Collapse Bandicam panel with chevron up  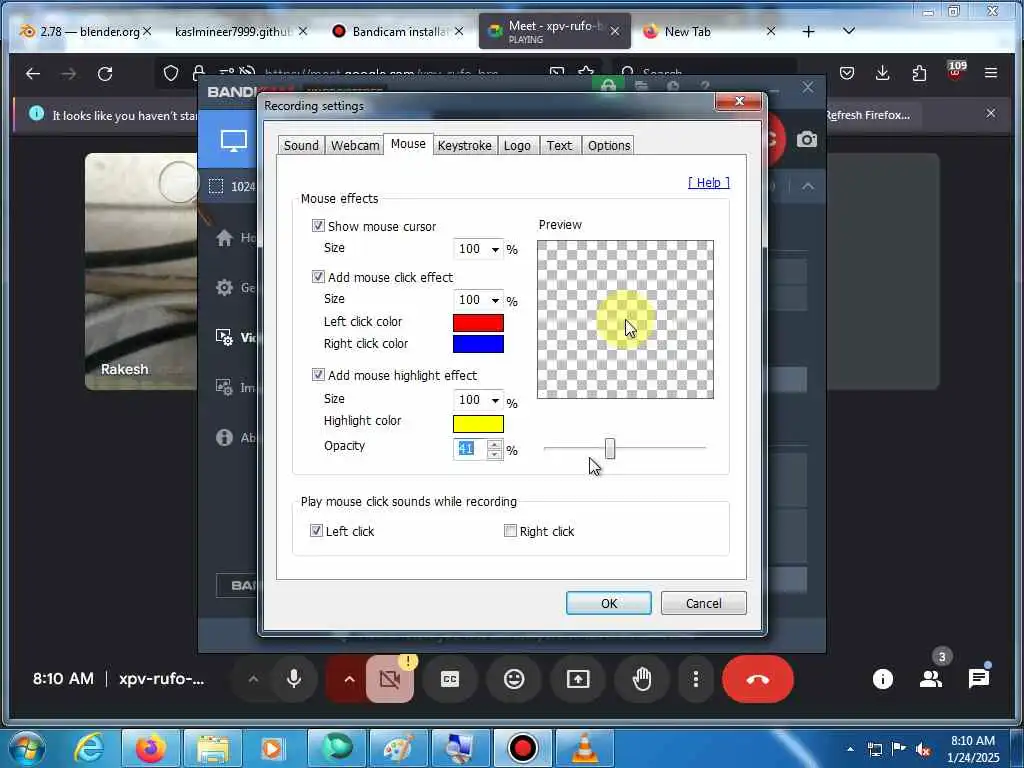pos(808,186)
